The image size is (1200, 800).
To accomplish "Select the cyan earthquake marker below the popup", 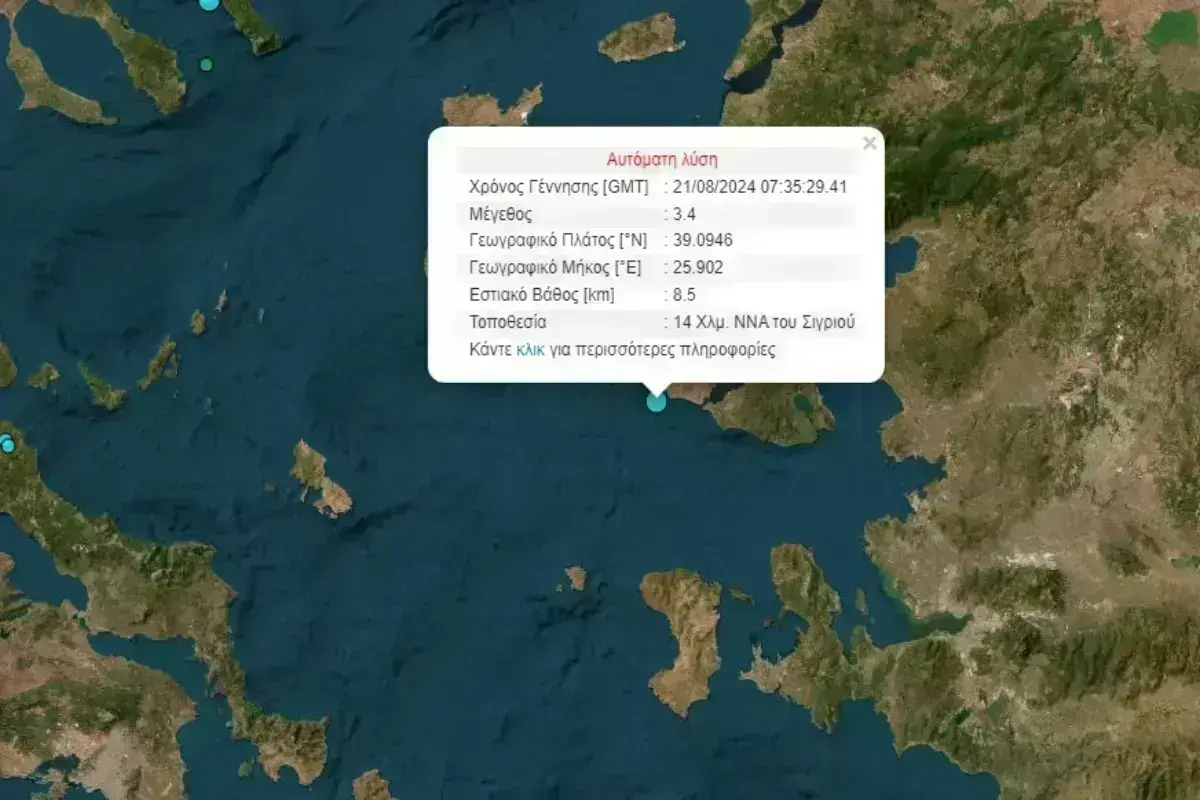I will [656, 402].
